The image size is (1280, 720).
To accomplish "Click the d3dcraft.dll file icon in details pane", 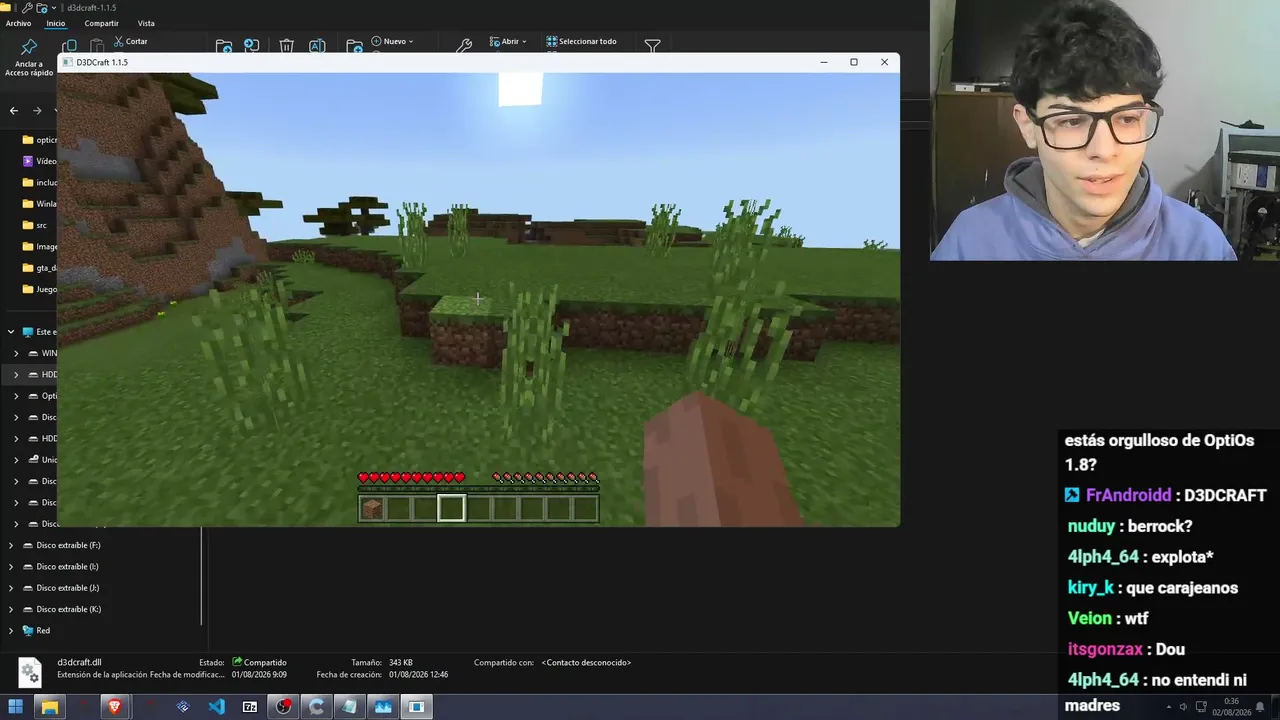I will click(30, 672).
